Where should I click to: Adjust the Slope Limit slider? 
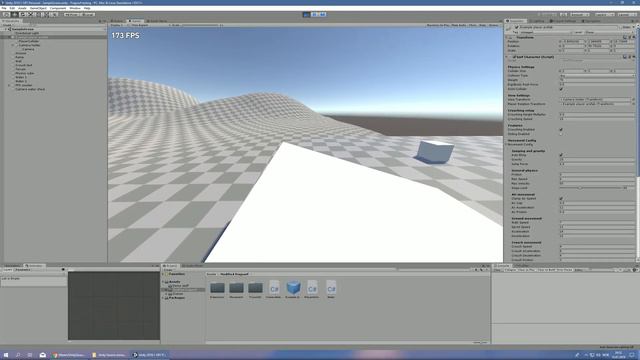pos(590,188)
